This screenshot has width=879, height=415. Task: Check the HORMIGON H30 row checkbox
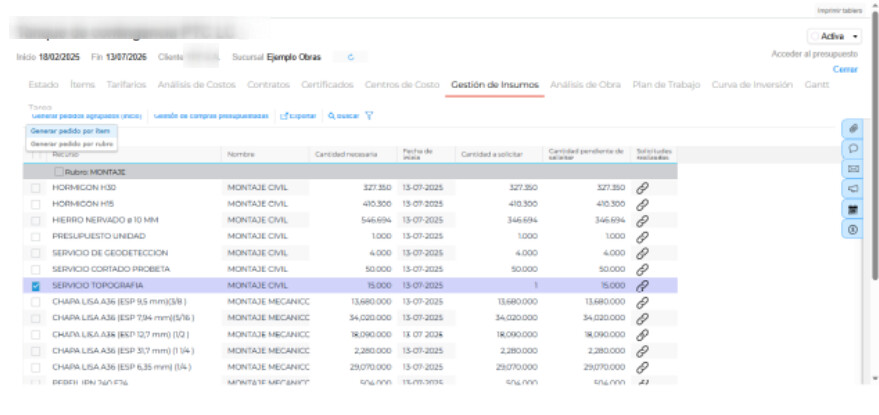[36, 188]
